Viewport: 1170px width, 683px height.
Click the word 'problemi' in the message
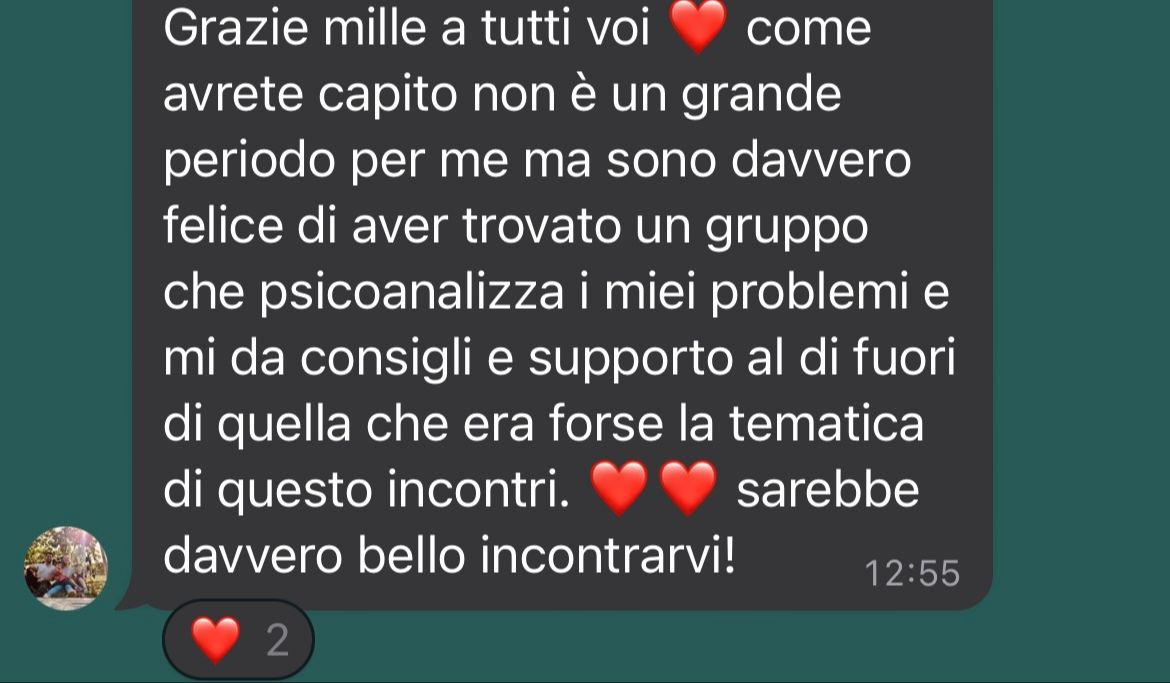tap(809, 292)
